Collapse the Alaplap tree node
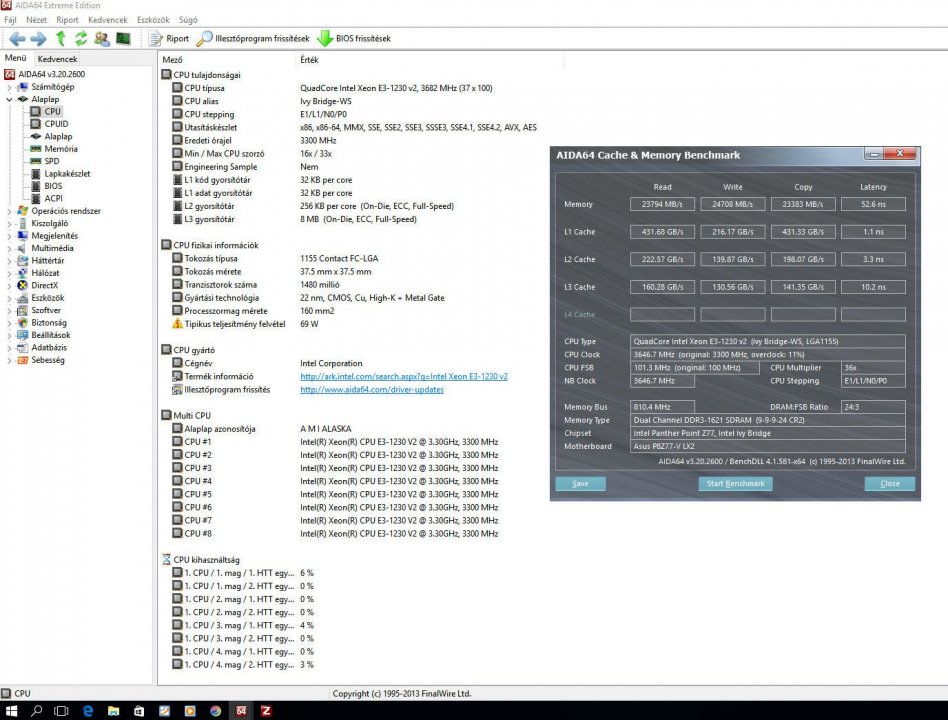Screen dimensions: 948x720 click(9, 99)
